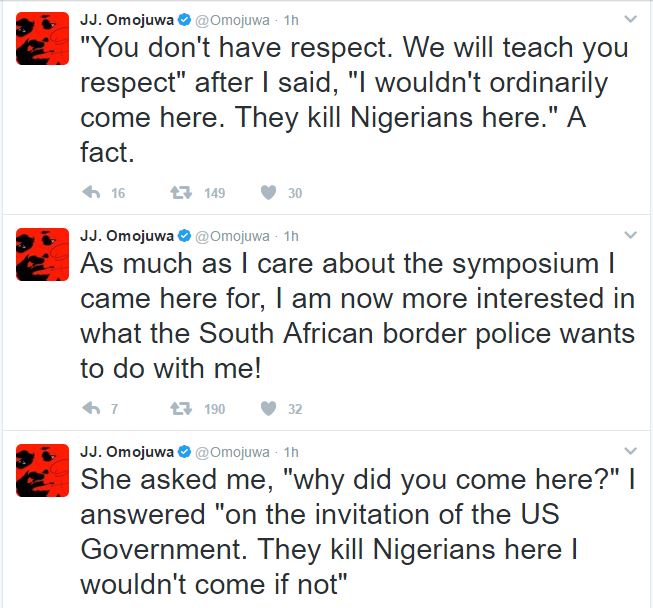Click the 1h timestamp on the third tweet
This screenshot has height=608, width=653.
click(x=291, y=453)
